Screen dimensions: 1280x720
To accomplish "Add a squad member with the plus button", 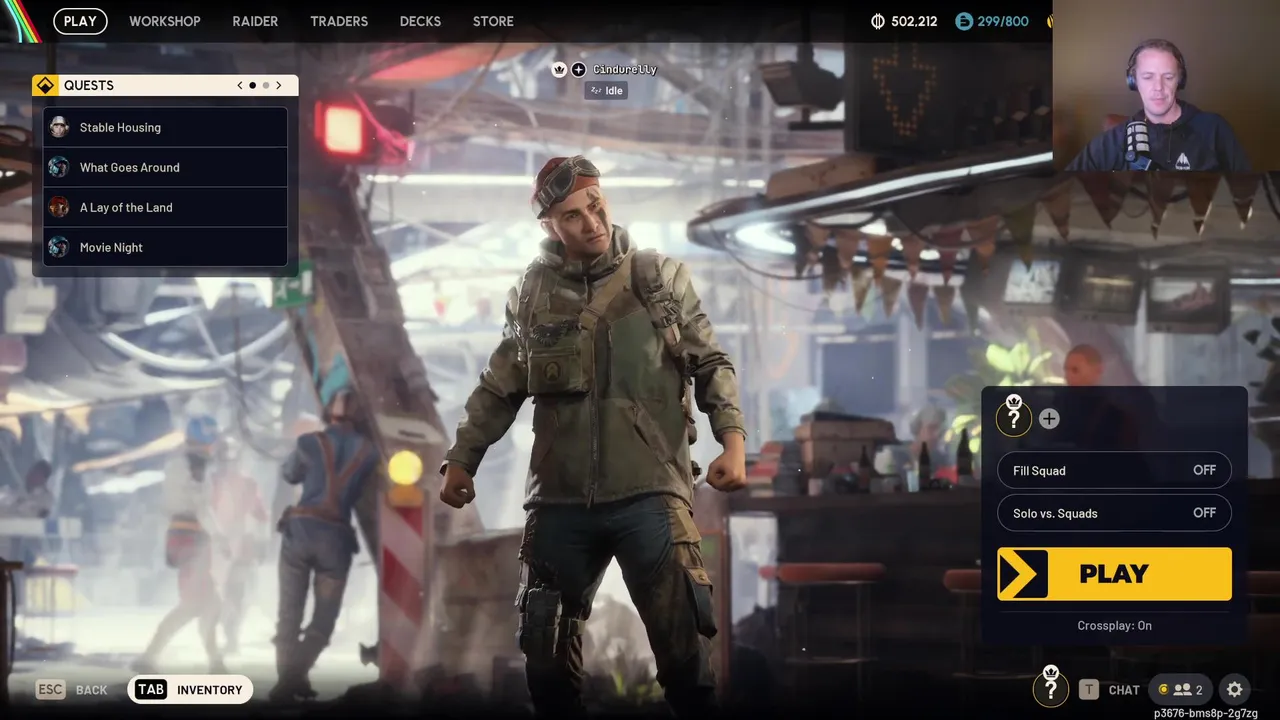I will tap(1049, 419).
